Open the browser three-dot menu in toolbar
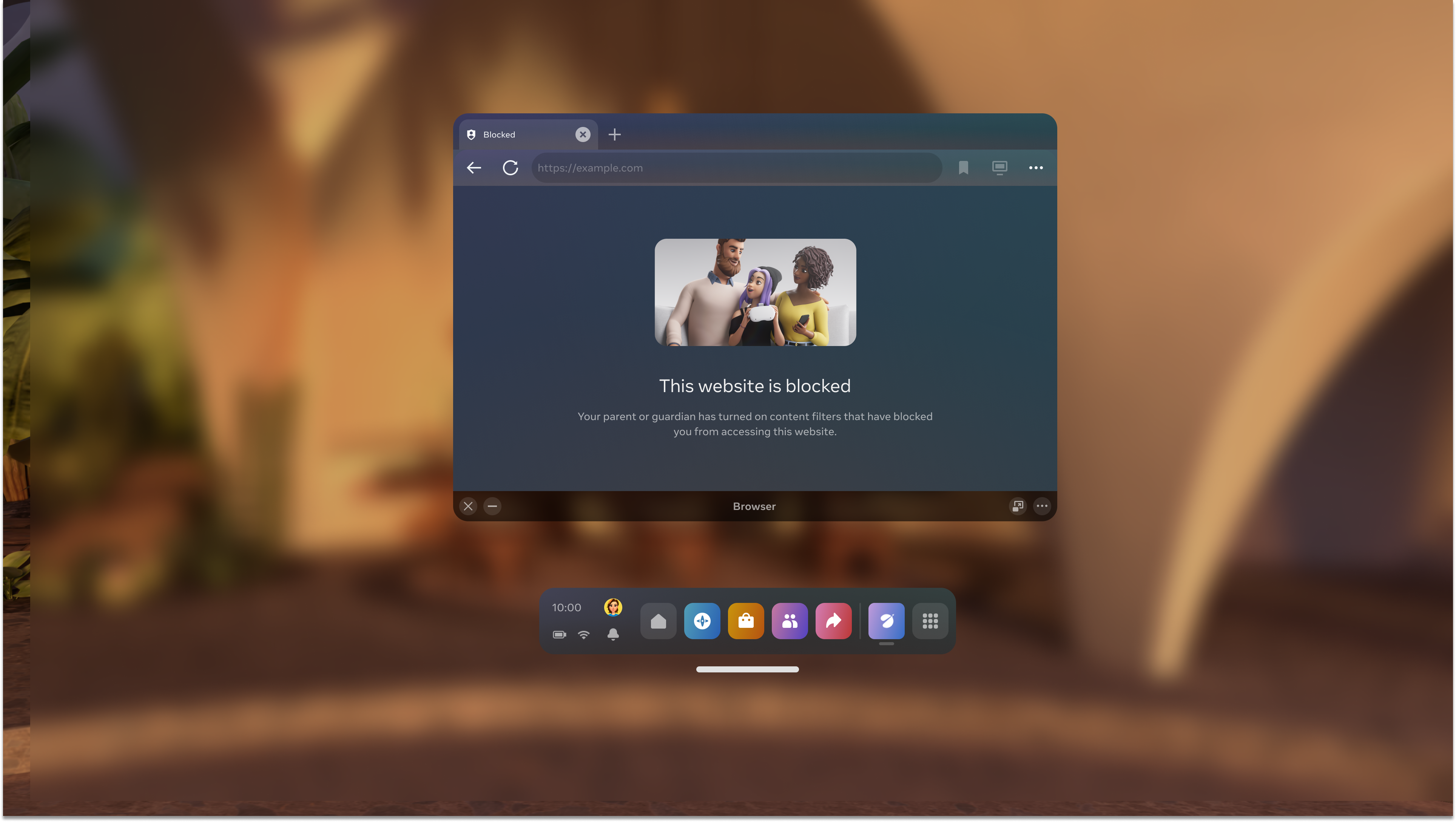Viewport: 1456px width, 822px height. 1035,168
